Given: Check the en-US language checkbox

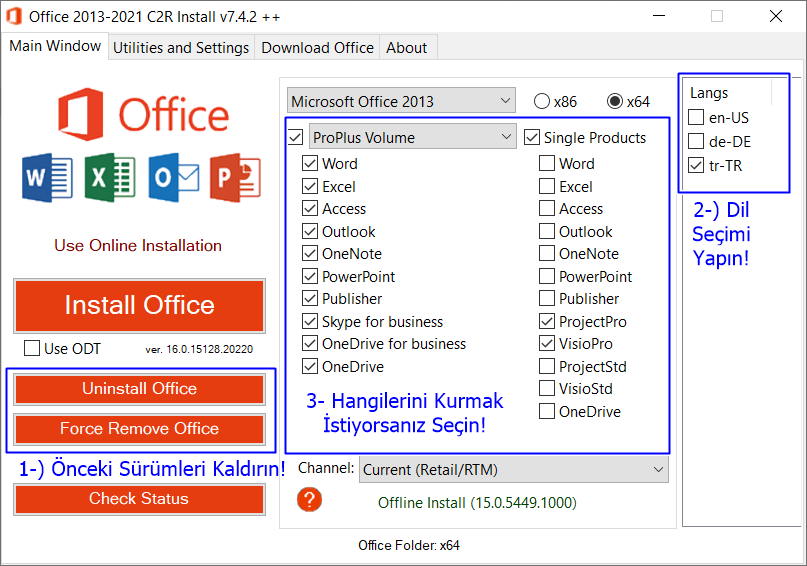Looking at the screenshot, I should 696,118.
